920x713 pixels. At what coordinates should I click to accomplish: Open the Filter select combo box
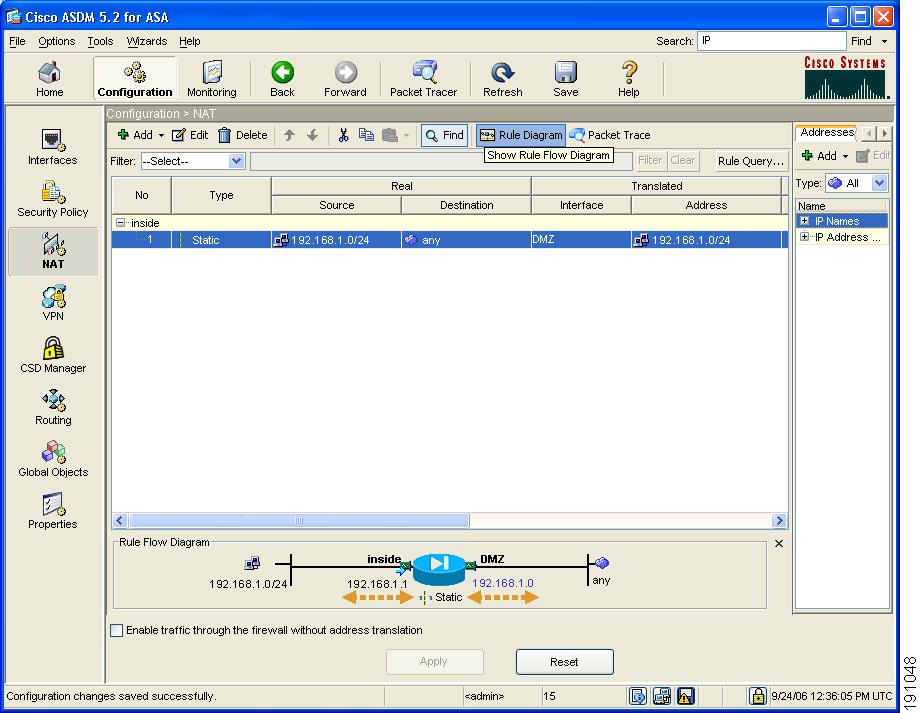(192, 161)
